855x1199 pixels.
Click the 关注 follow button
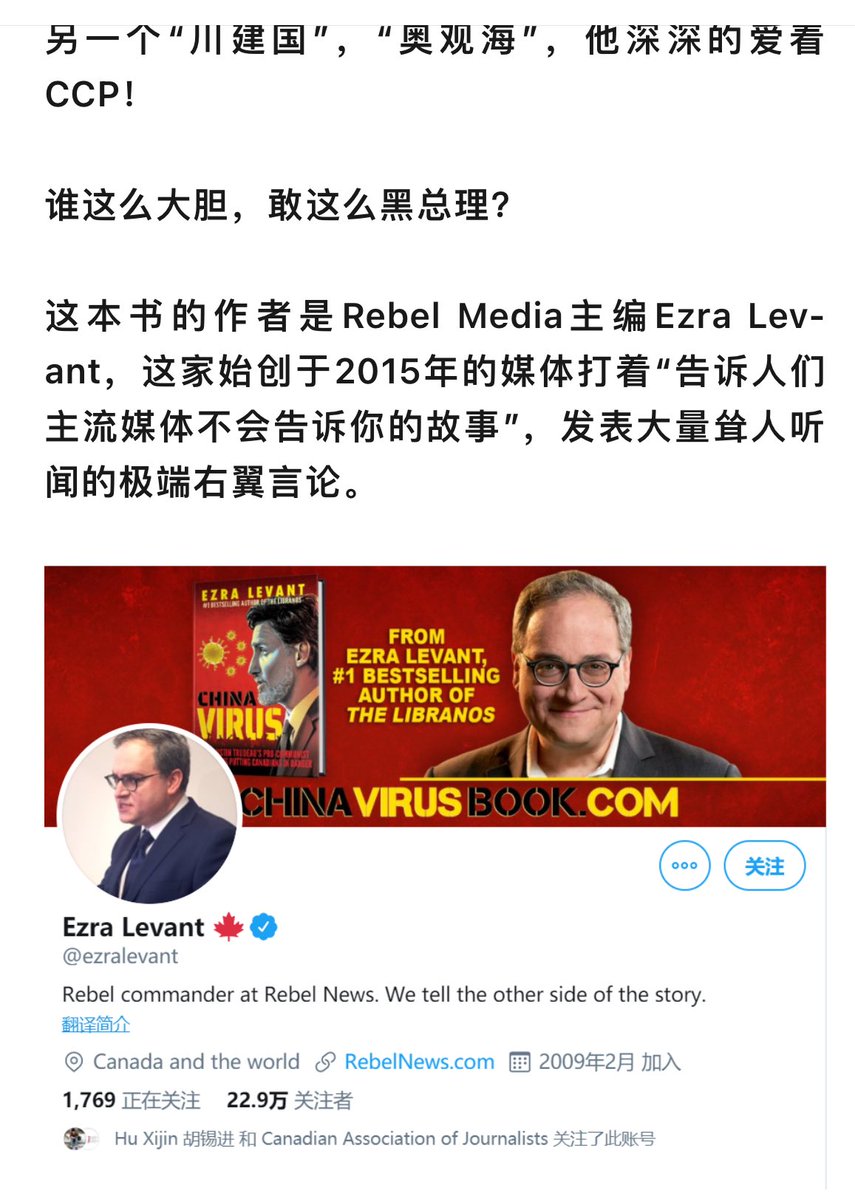(764, 866)
